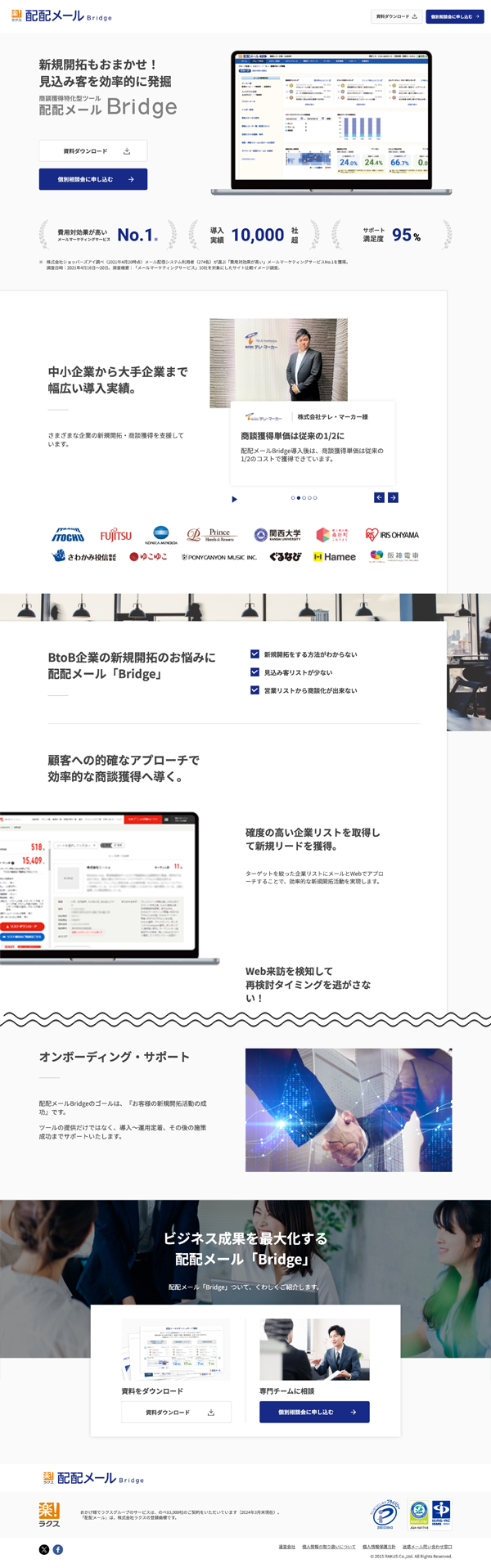Click the 配配メール Bridge logo in header
The image size is (491, 1568).
tap(61, 16)
